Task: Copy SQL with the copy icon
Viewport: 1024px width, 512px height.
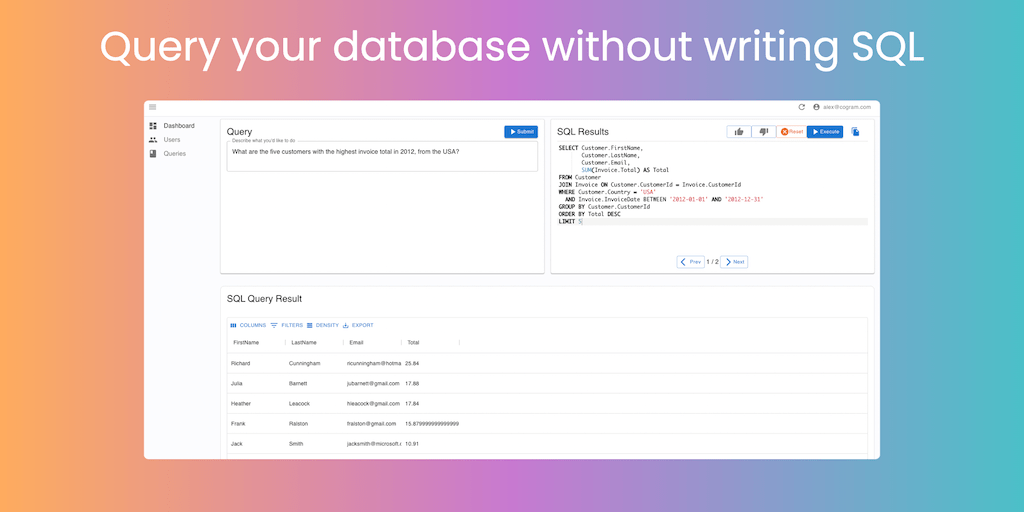Action: click(855, 132)
